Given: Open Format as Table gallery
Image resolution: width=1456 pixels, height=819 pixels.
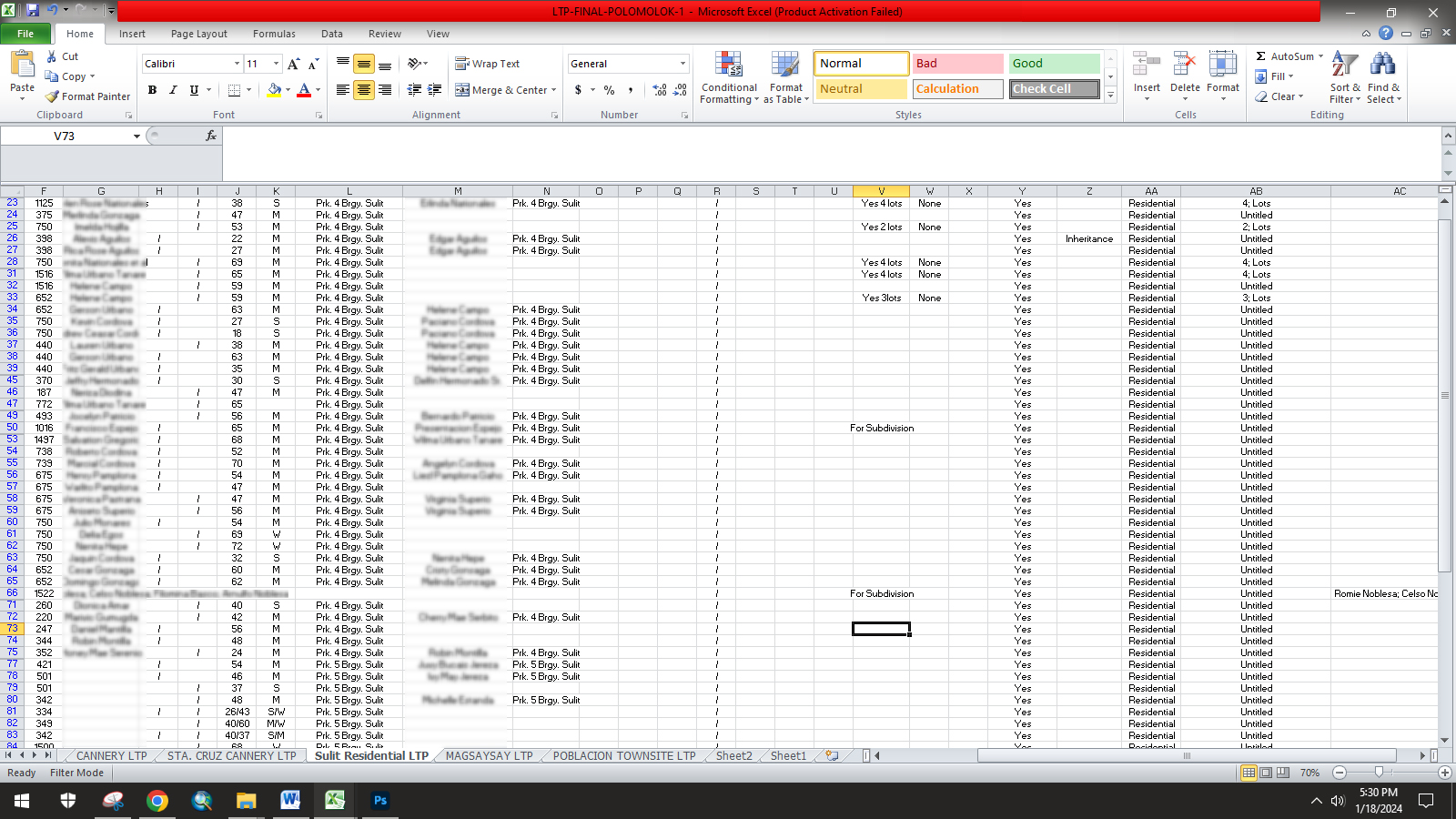Looking at the screenshot, I should (785, 77).
